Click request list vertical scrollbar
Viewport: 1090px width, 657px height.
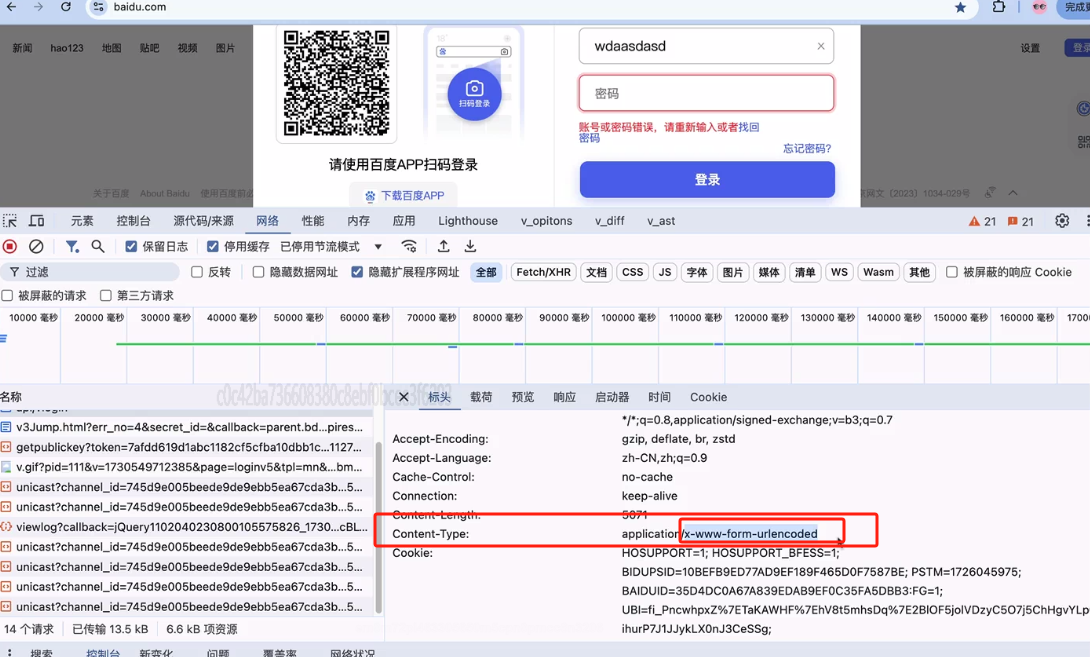click(x=379, y=528)
